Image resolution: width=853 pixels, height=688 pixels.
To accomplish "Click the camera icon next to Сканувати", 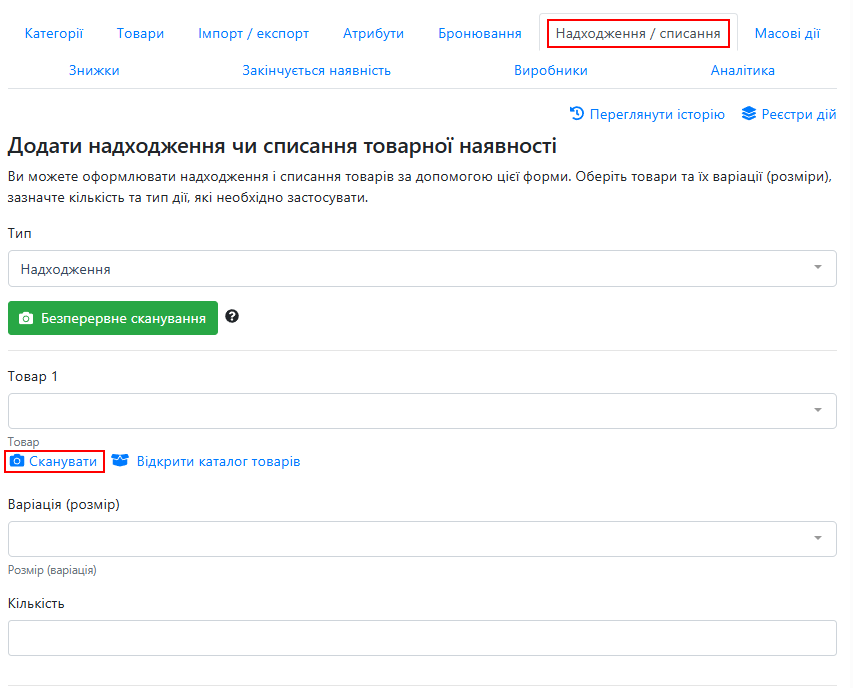I will 17,461.
